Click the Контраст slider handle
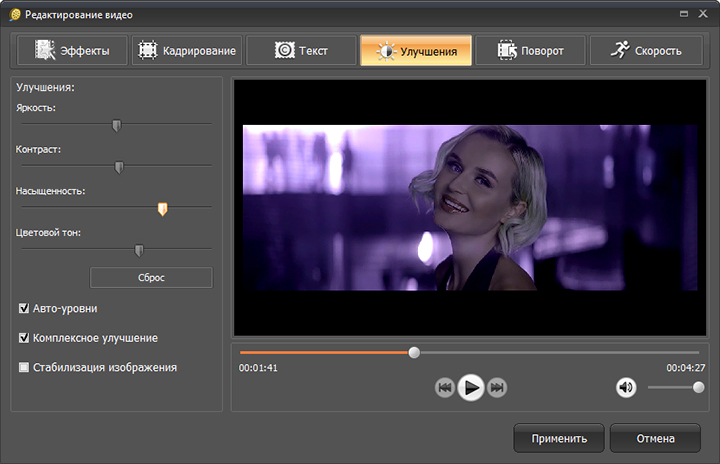The width and height of the screenshot is (720, 464). pyautogui.click(x=119, y=167)
